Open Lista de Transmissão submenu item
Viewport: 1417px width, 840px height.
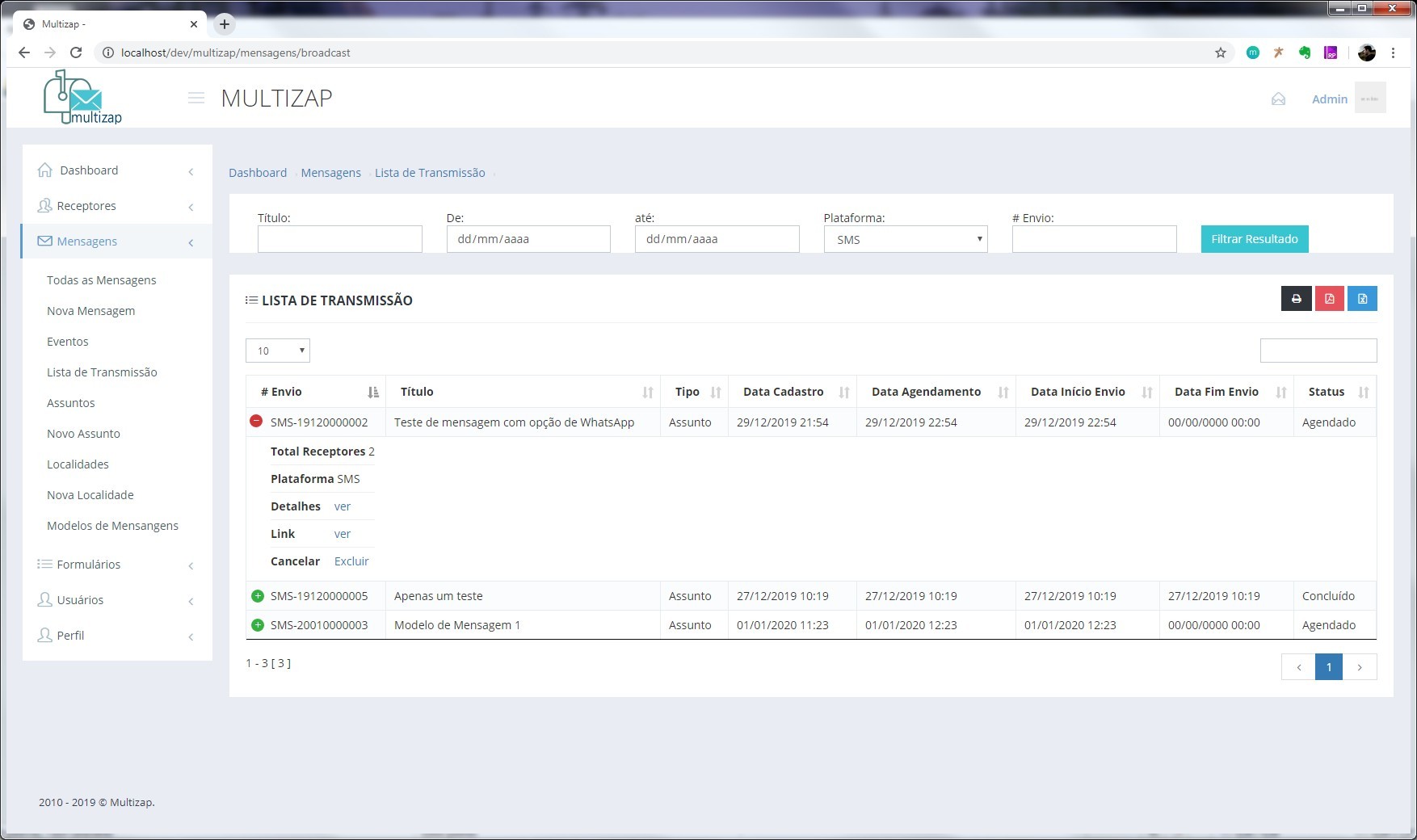[x=102, y=372]
